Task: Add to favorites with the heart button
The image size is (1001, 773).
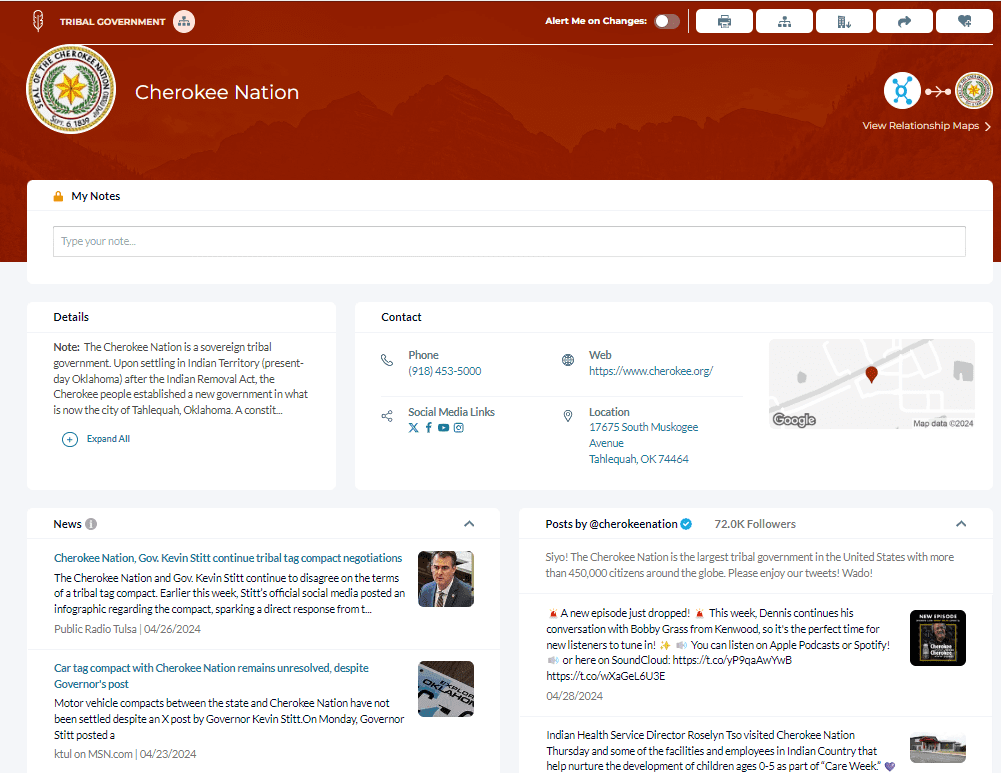Action: coord(964,21)
